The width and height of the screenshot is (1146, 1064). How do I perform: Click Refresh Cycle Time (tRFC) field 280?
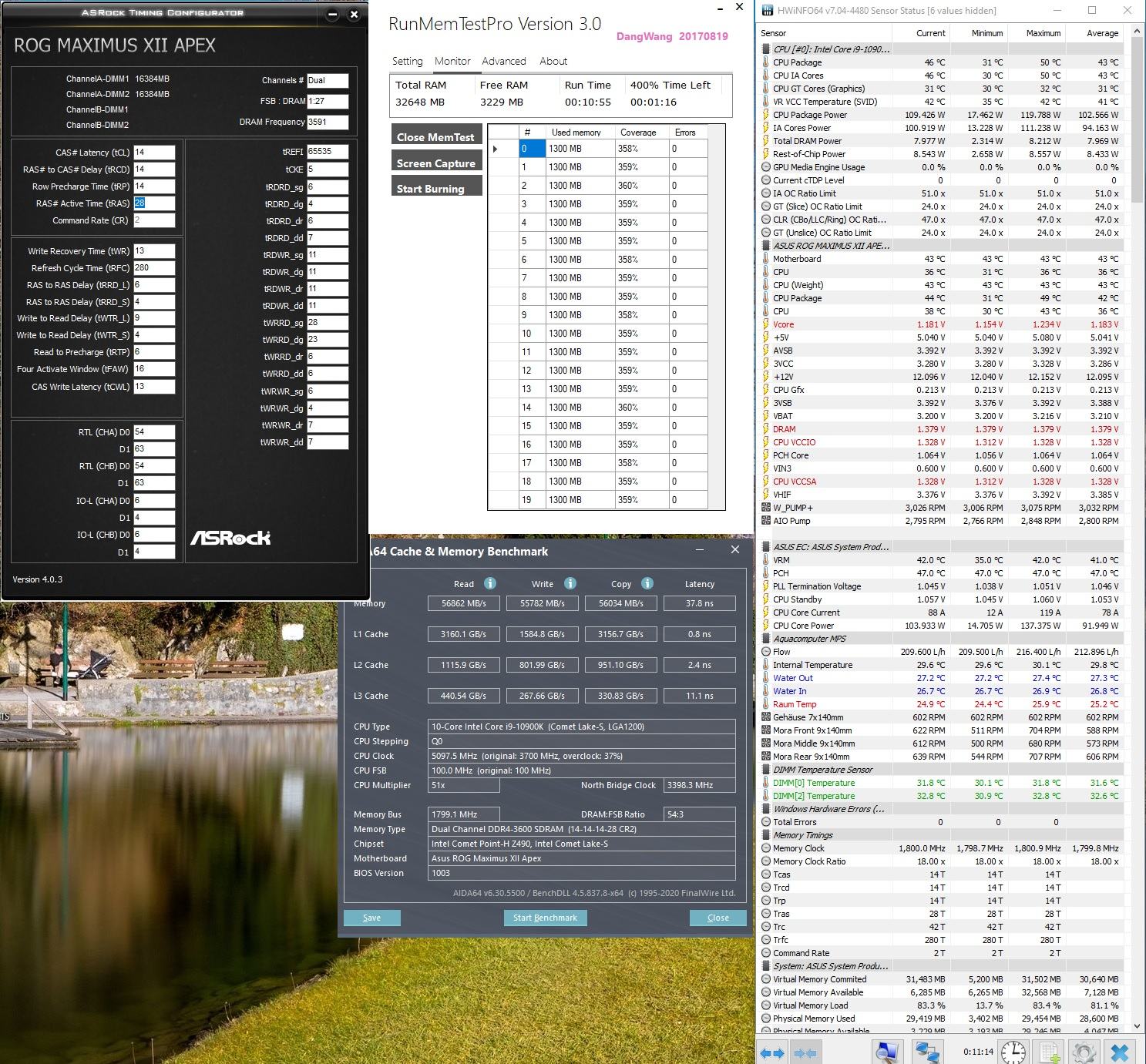154,268
